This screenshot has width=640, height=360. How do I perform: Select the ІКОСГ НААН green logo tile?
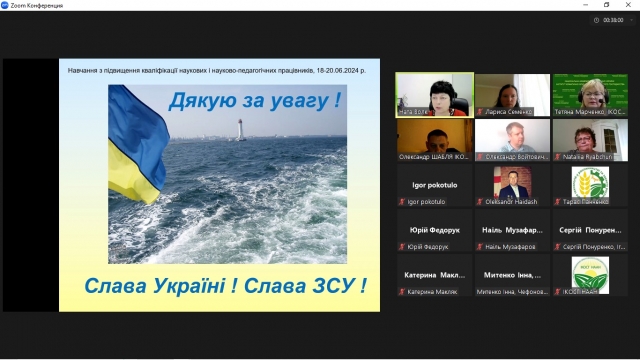tap(590, 276)
